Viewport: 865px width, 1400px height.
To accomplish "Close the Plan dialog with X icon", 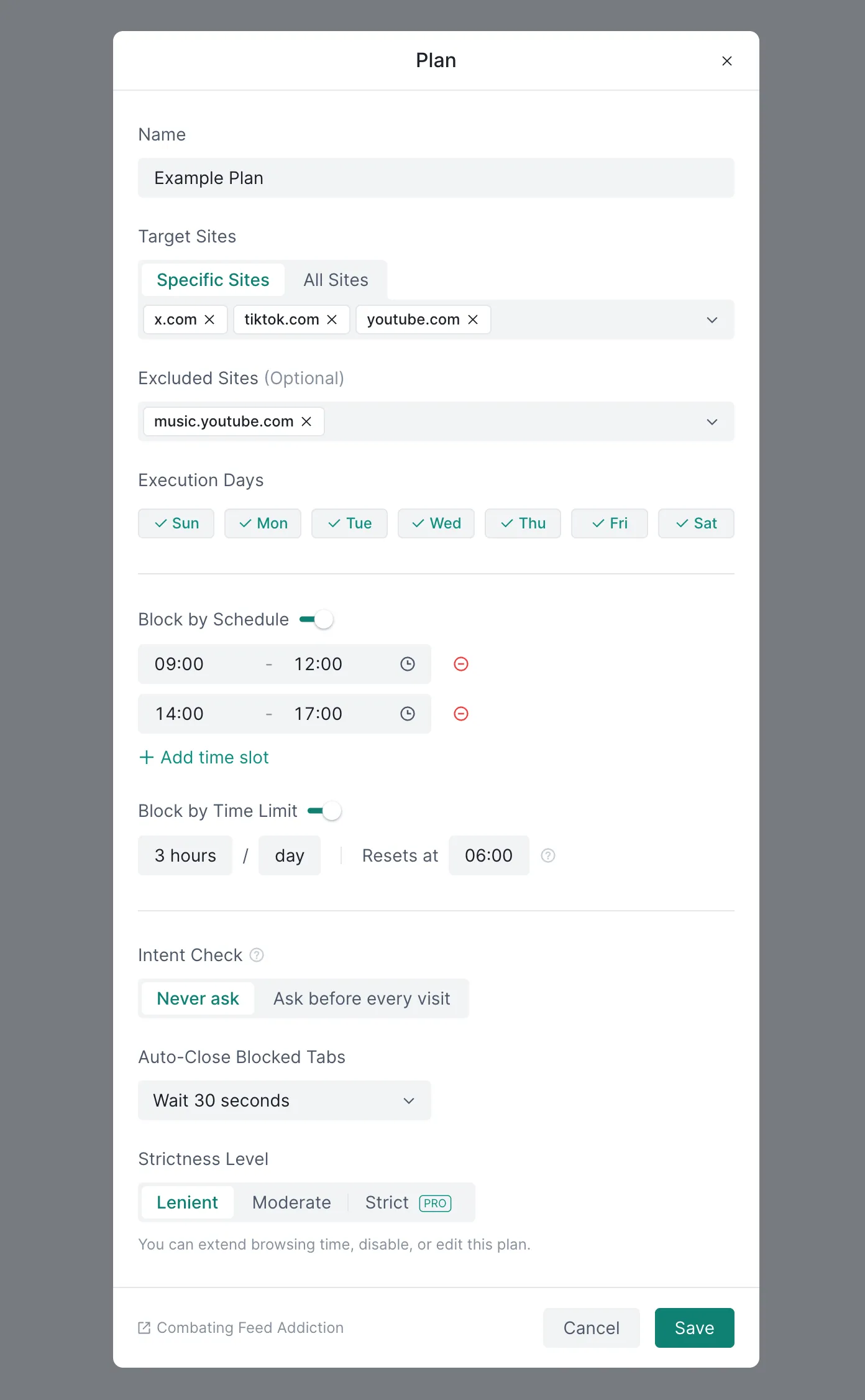I will click(726, 61).
